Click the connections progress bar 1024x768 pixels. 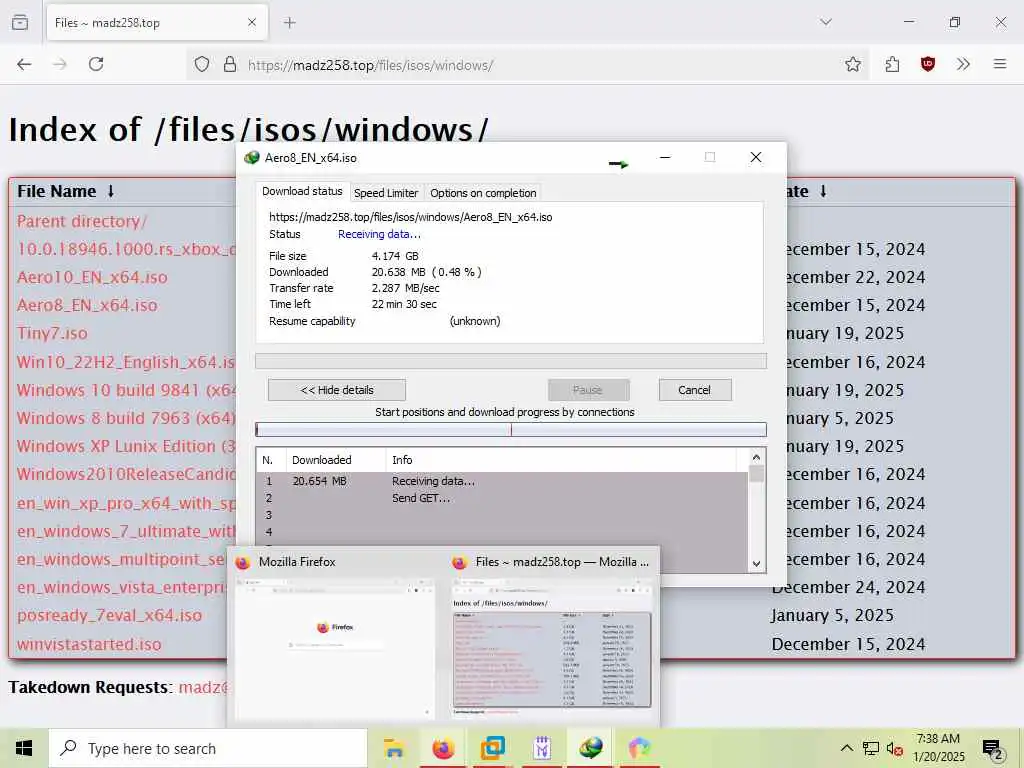(x=511, y=429)
